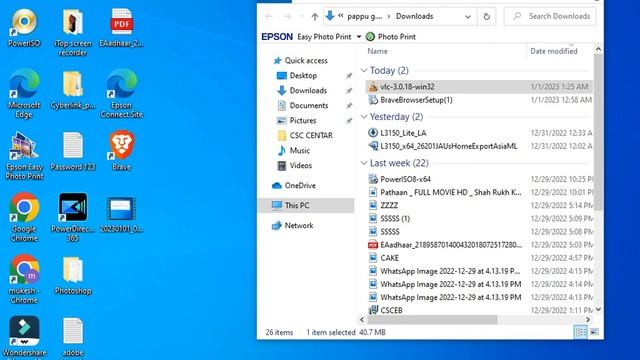The height and width of the screenshot is (360, 640).
Task: Open the Password 123 text file
Action: 73,151
